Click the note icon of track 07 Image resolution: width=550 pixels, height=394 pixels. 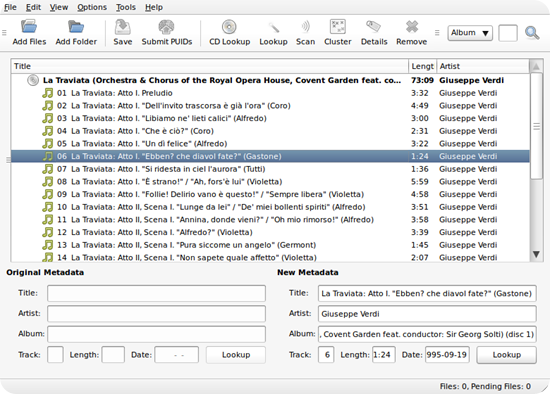(x=47, y=169)
